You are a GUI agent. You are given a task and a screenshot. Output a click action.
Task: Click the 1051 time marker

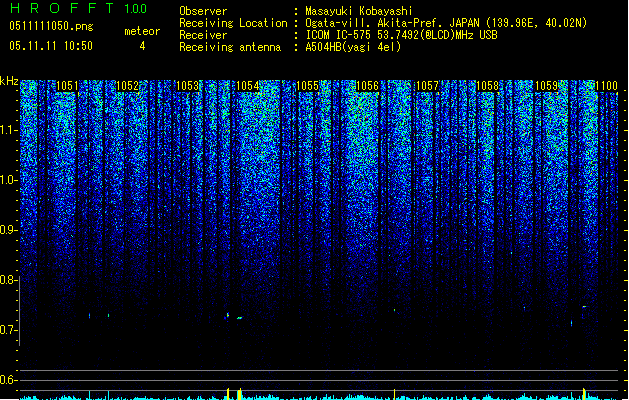(x=67, y=86)
